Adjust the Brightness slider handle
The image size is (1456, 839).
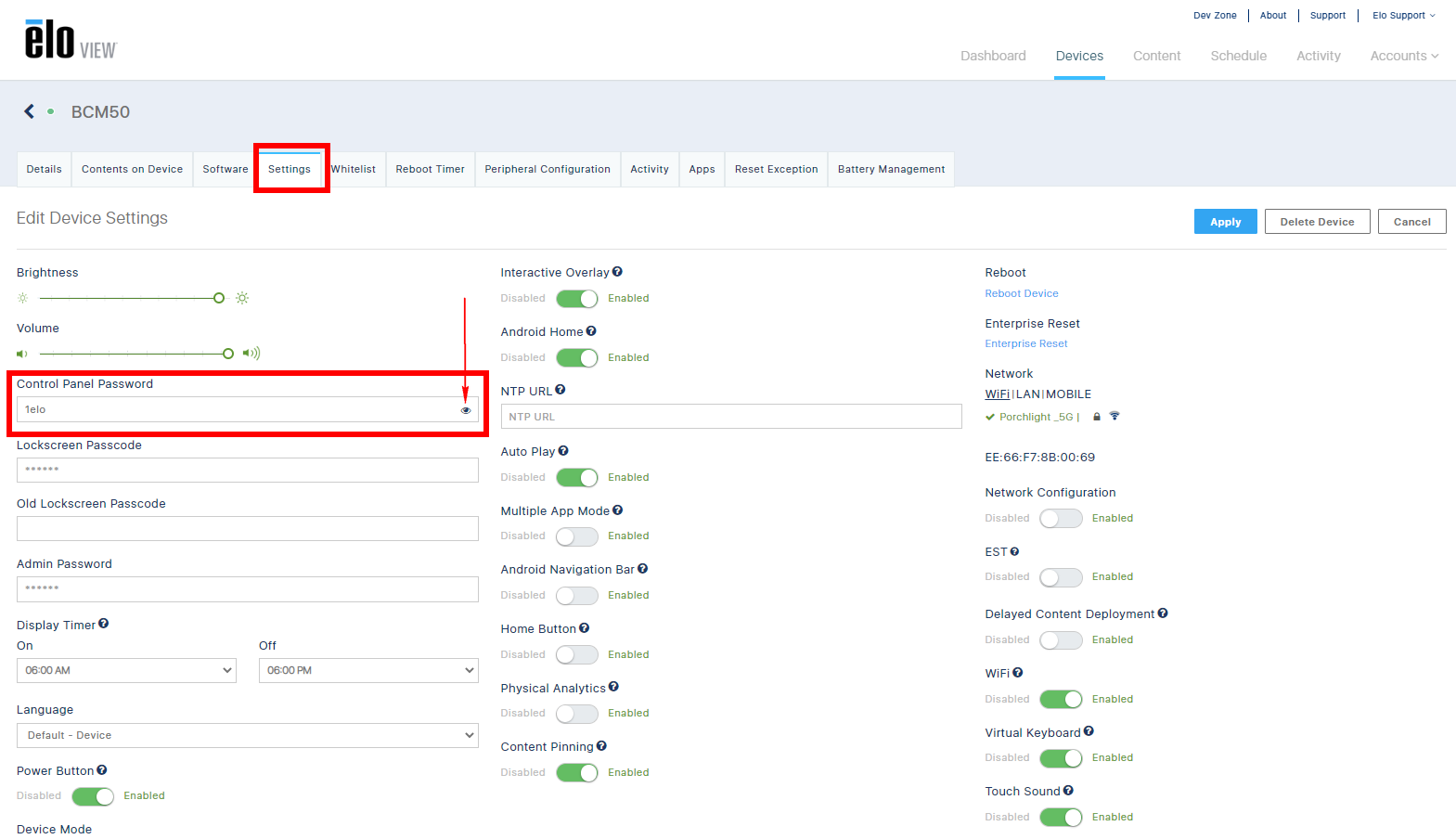(x=219, y=298)
